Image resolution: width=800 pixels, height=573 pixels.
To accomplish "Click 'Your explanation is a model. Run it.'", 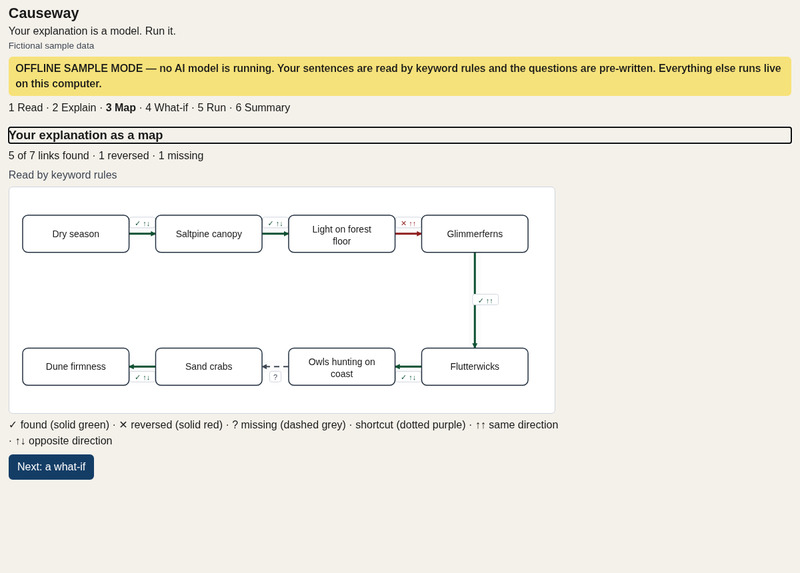I will pyautogui.click(x=92, y=31).
